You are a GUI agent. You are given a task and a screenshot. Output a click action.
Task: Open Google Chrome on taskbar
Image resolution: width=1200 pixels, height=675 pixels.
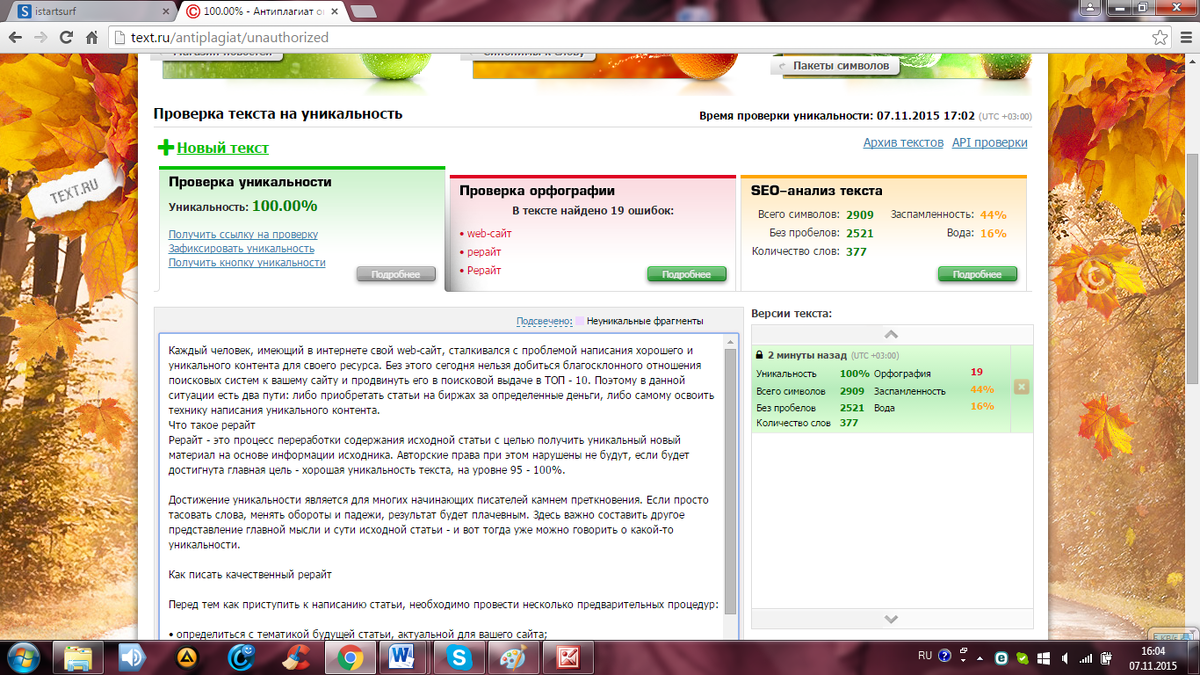tap(349, 657)
